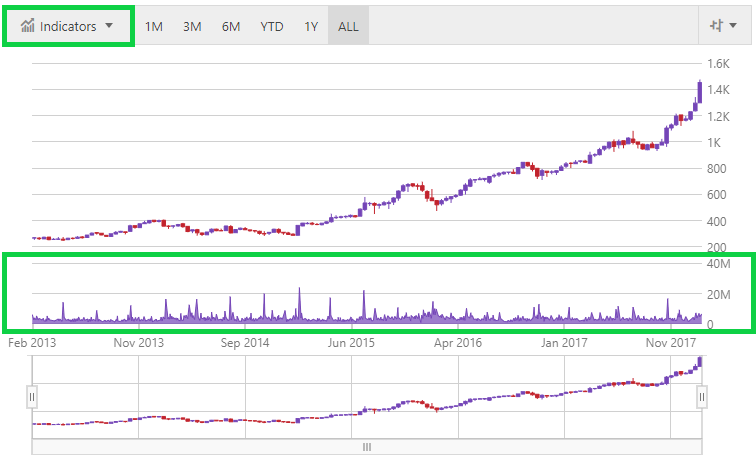The height and width of the screenshot is (462, 756).
Task: Expand the Indicators dropdown arrow
Action: point(108,26)
